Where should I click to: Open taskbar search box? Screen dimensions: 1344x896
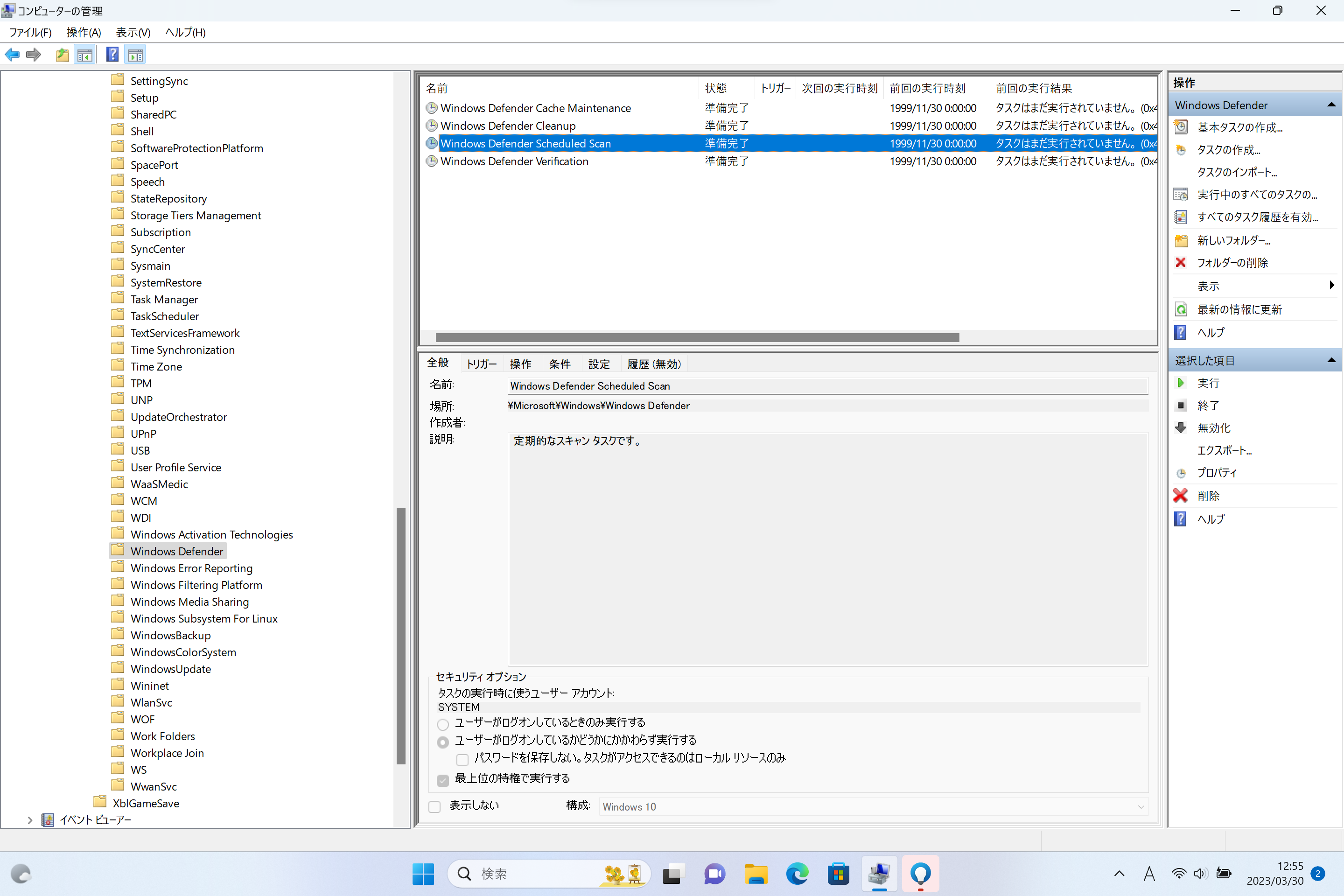(549, 874)
